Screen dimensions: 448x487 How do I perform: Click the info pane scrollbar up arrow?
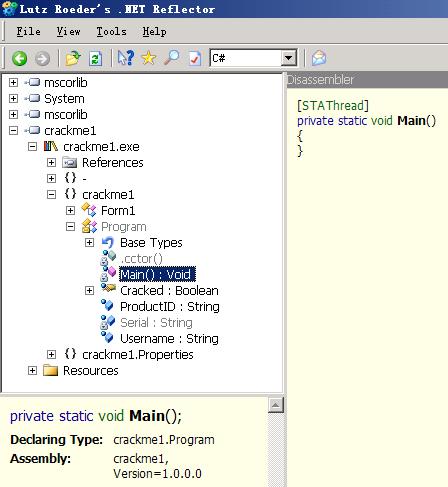(276, 405)
